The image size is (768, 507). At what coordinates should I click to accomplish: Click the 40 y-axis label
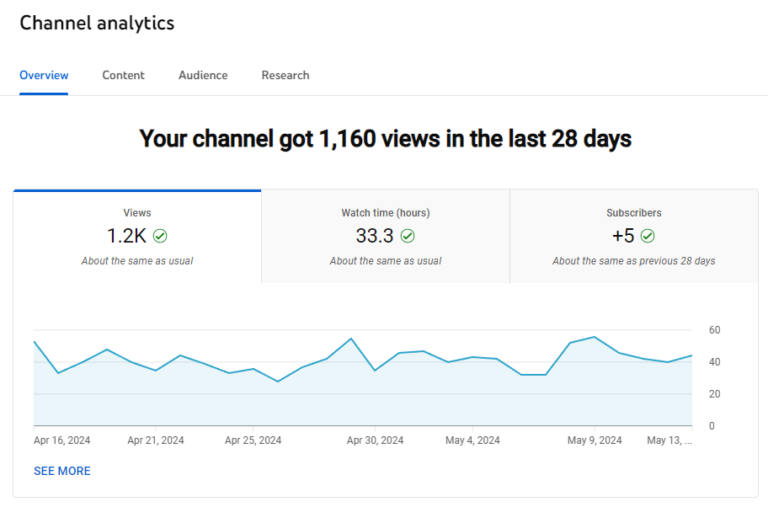coord(715,362)
